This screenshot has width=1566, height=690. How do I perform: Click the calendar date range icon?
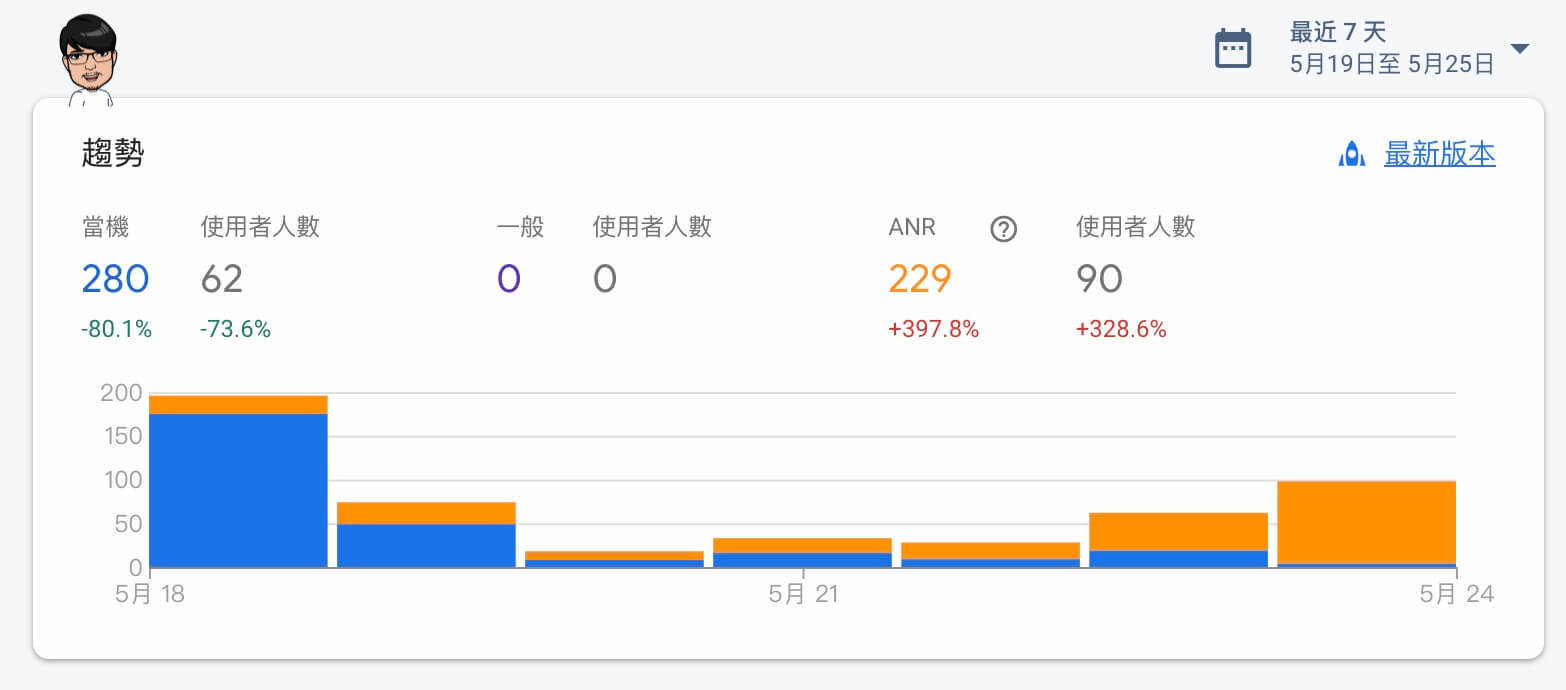pyautogui.click(x=1232, y=49)
